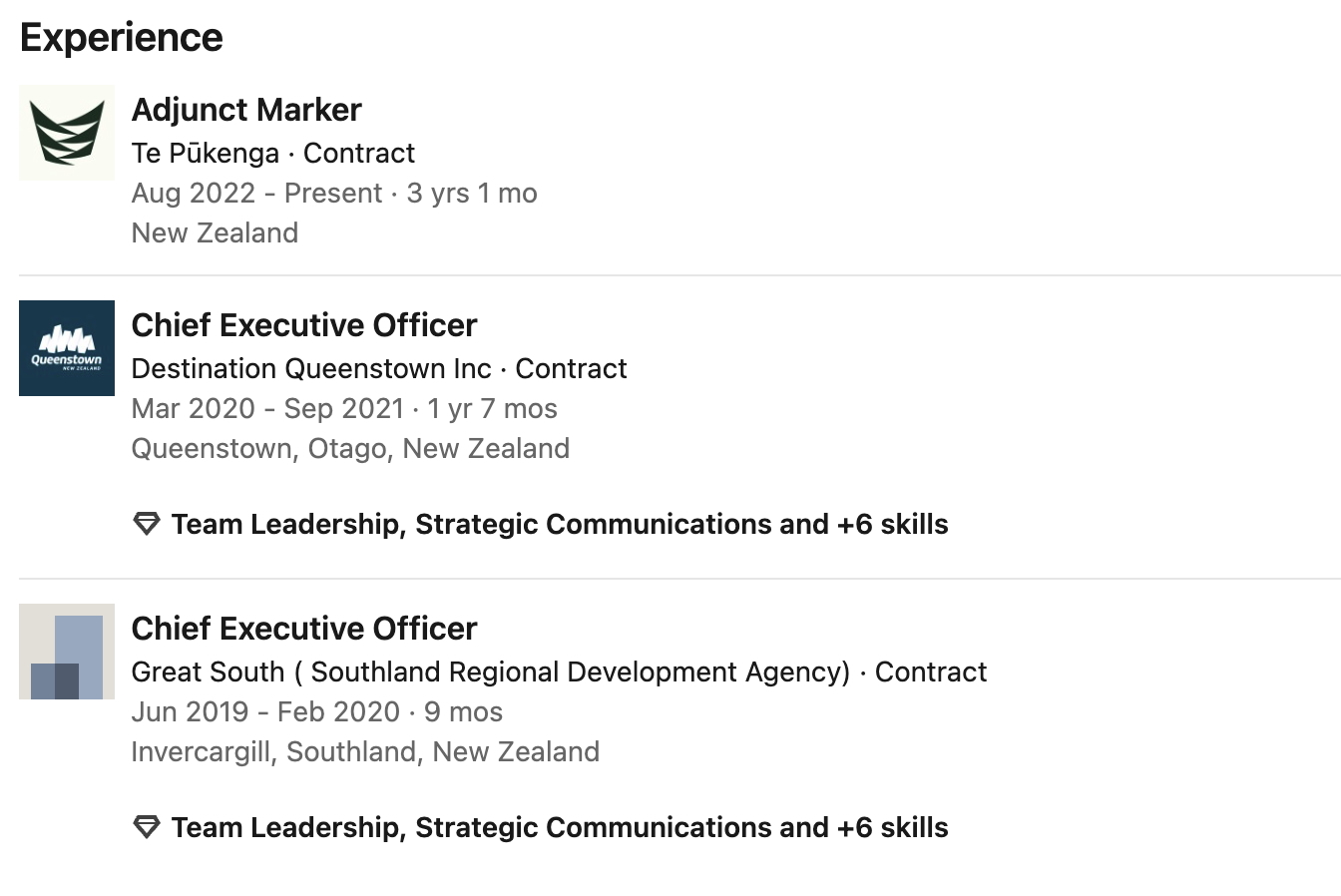The height and width of the screenshot is (896, 1341).
Task: Click Queenstown, Otago, New Zealand location
Action: [x=350, y=449]
